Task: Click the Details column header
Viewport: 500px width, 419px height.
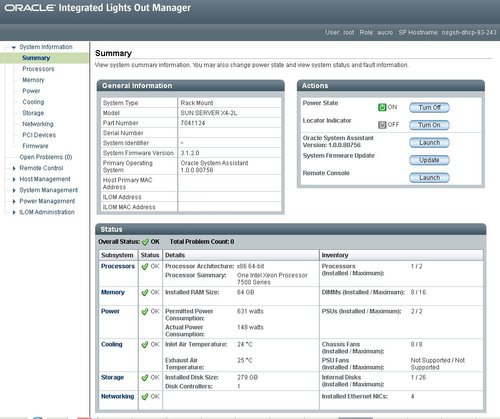Action: (x=241, y=255)
